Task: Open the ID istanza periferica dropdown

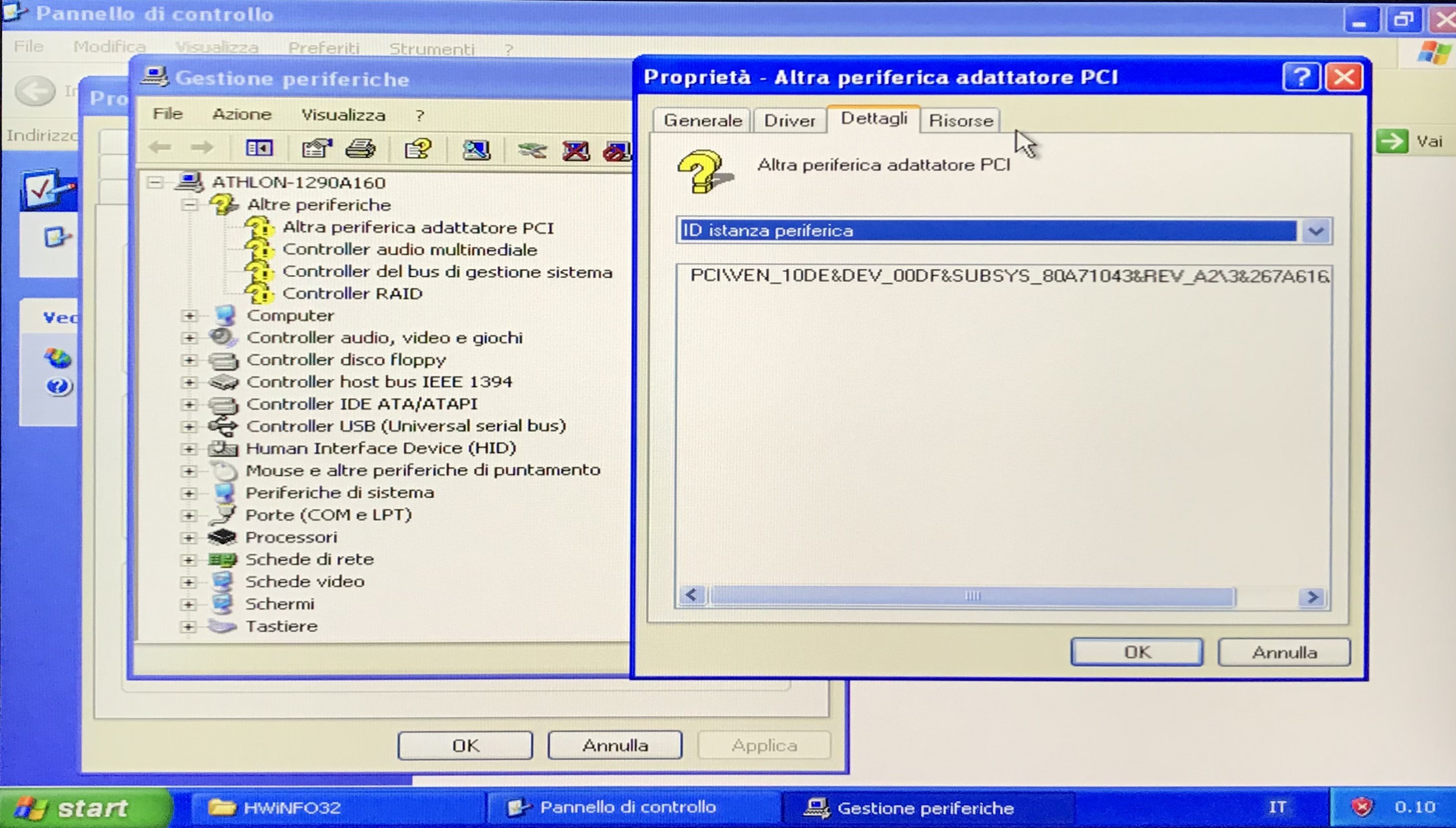Action: click(1315, 231)
